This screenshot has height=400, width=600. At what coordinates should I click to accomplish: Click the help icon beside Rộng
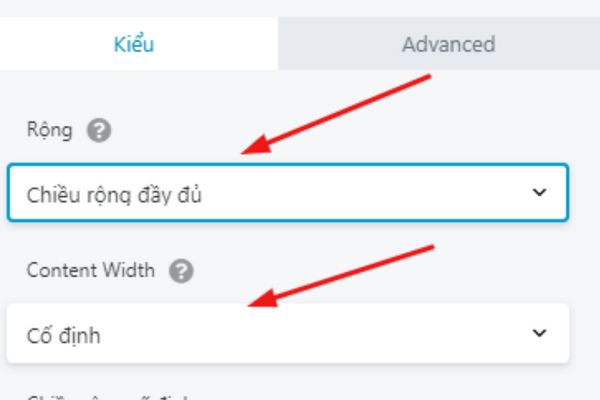97,130
